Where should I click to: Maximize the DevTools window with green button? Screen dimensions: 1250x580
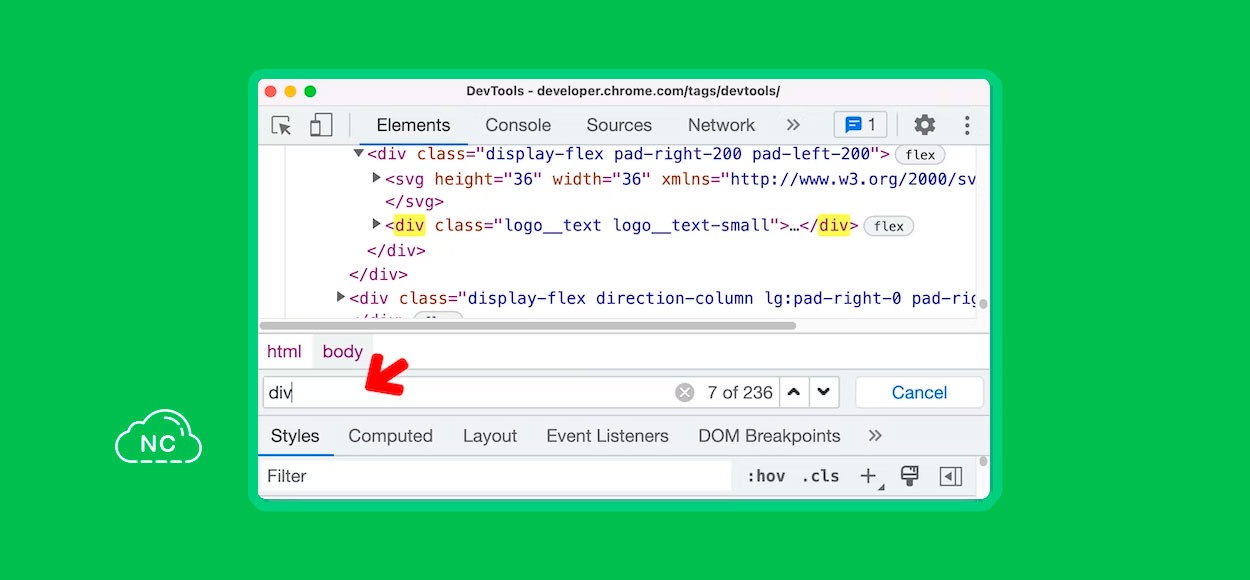tap(310, 91)
